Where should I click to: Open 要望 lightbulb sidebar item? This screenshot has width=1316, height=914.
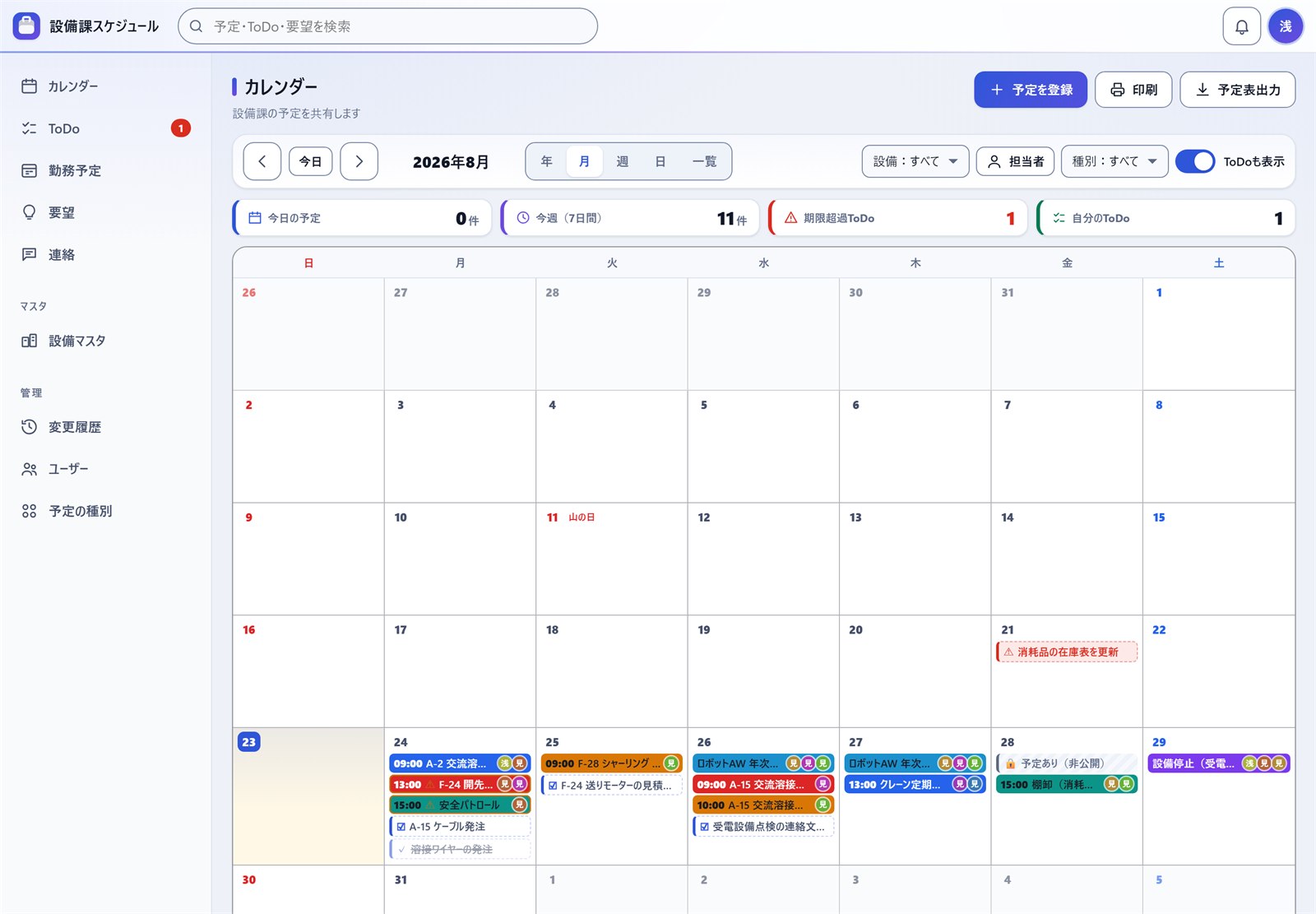click(105, 212)
